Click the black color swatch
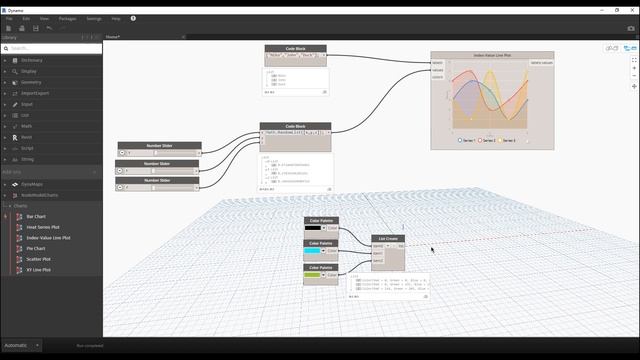Screen dimensions: 640x360 [313, 228]
